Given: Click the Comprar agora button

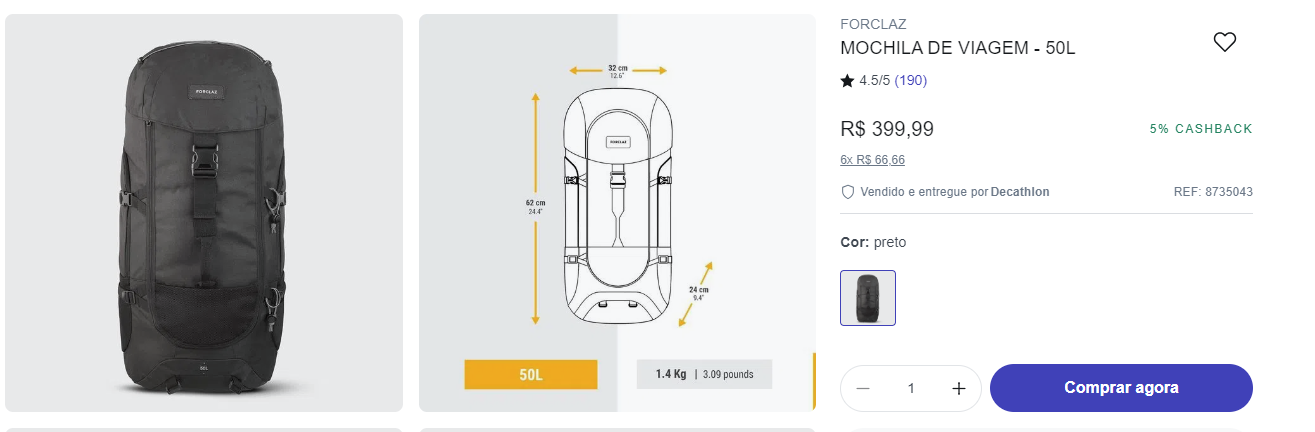Looking at the screenshot, I should tap(1121, 388).
